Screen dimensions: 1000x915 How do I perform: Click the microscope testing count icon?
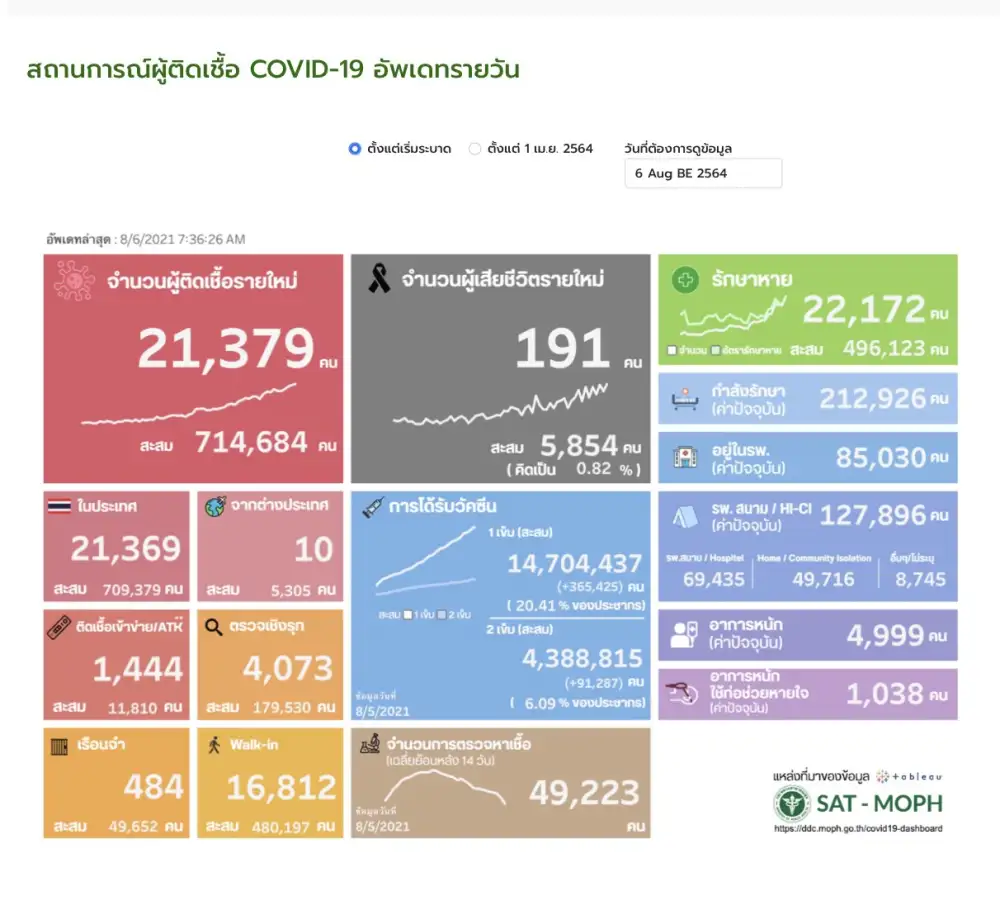371,745
